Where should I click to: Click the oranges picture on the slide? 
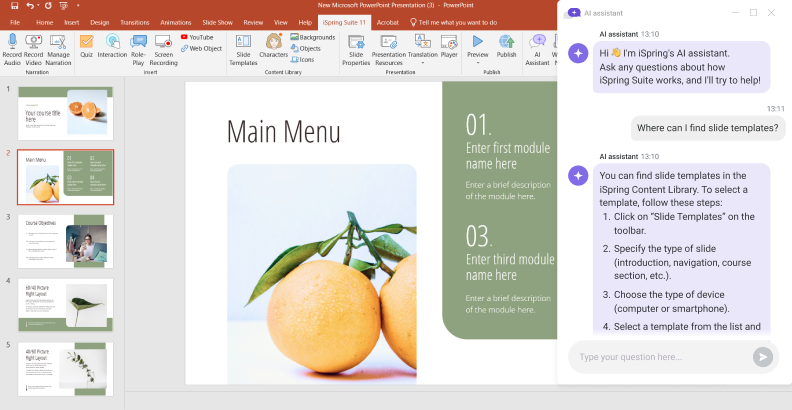[x=322, y=274]
